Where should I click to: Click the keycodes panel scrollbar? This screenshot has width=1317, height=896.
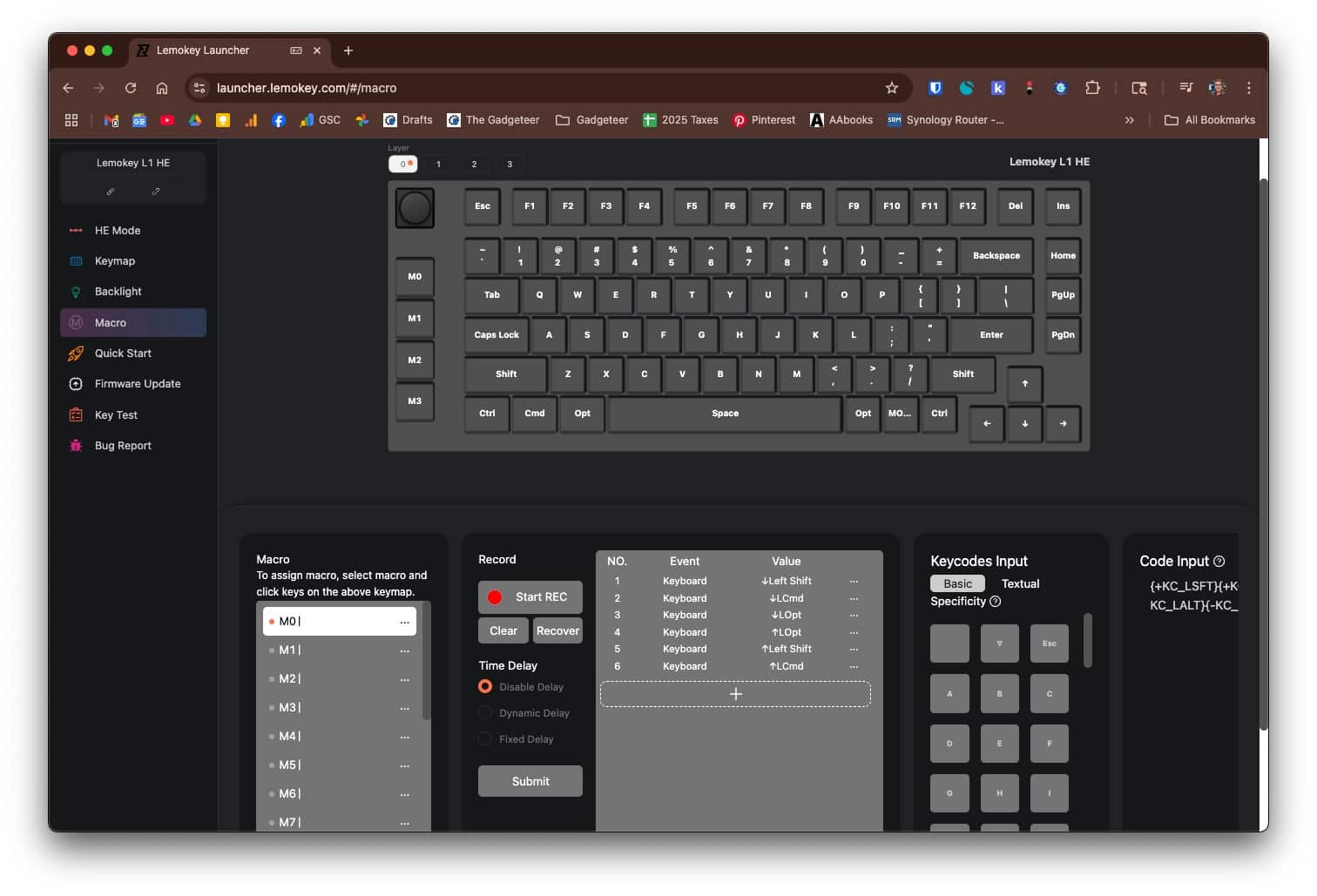pos(1087,641)
